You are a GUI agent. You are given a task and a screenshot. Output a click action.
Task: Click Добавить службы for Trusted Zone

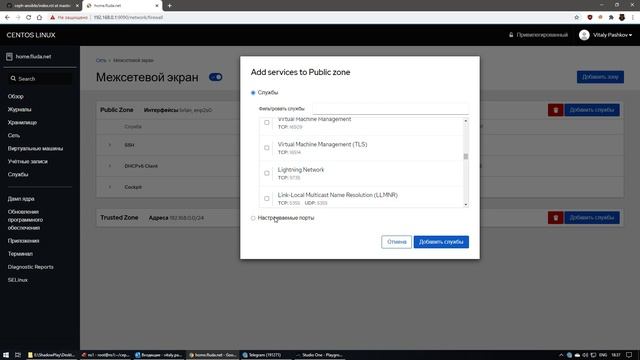tap(592, 218)
